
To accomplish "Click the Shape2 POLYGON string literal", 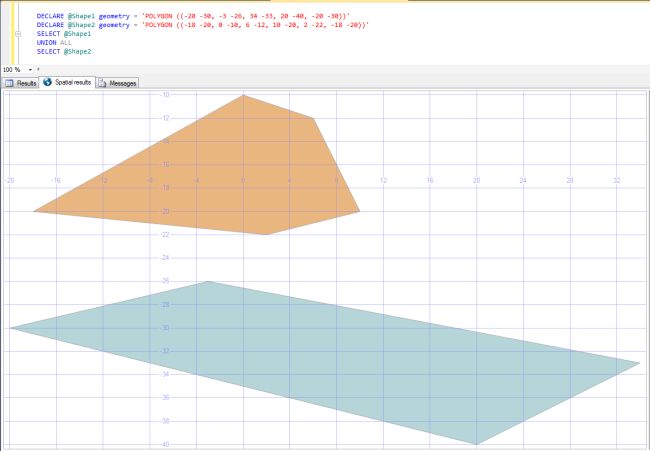I will [255, 25].
